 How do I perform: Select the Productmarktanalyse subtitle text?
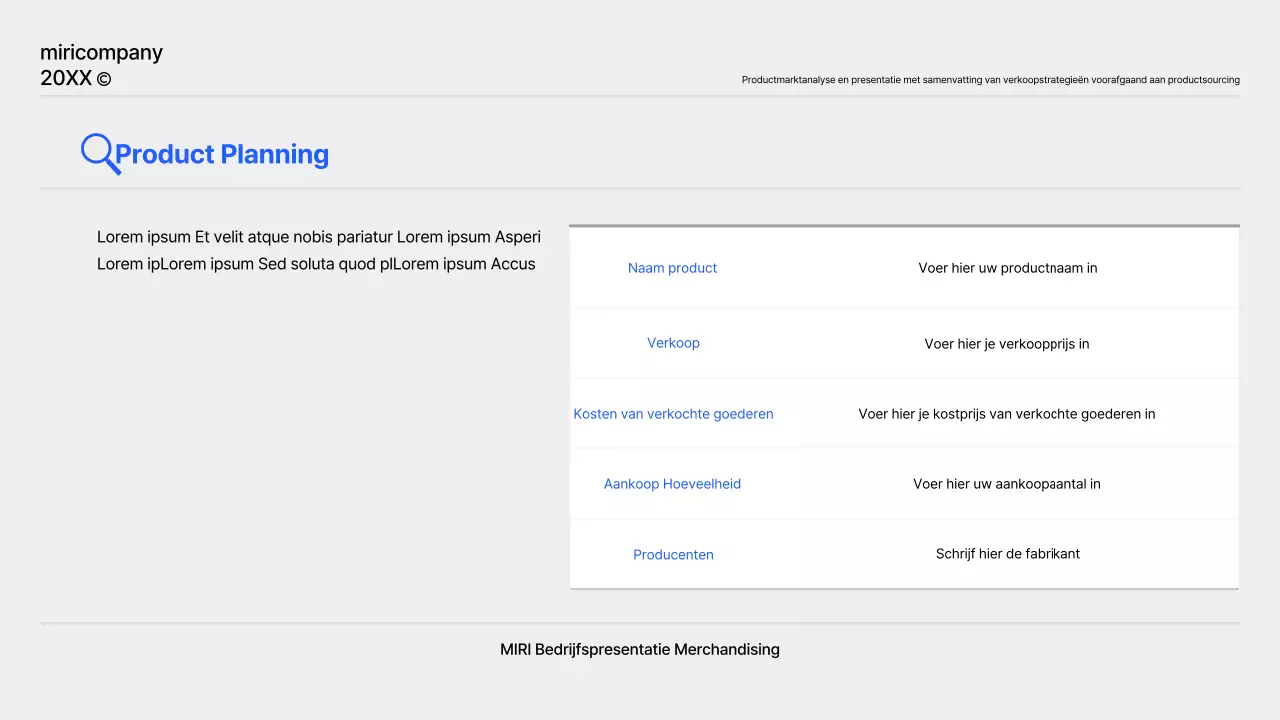(989, 79)
